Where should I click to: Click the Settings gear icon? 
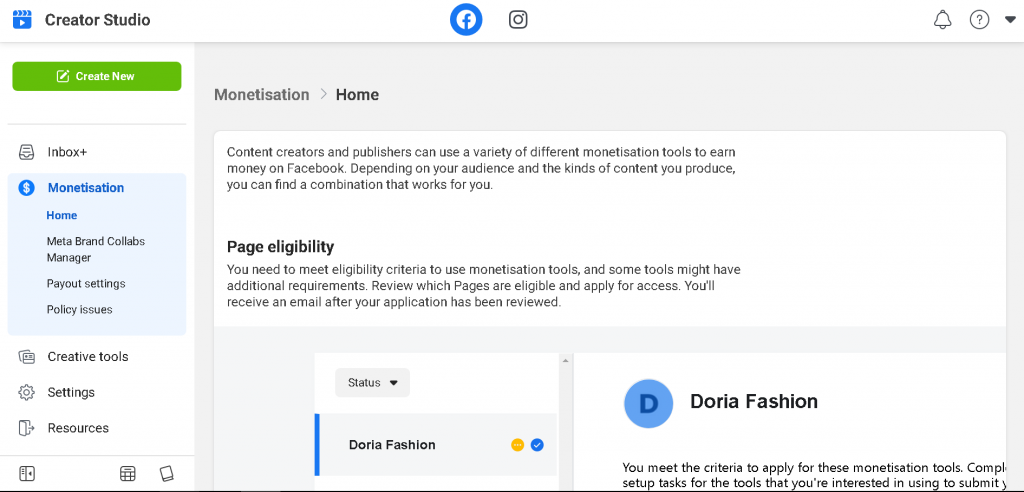coord(26,393)
